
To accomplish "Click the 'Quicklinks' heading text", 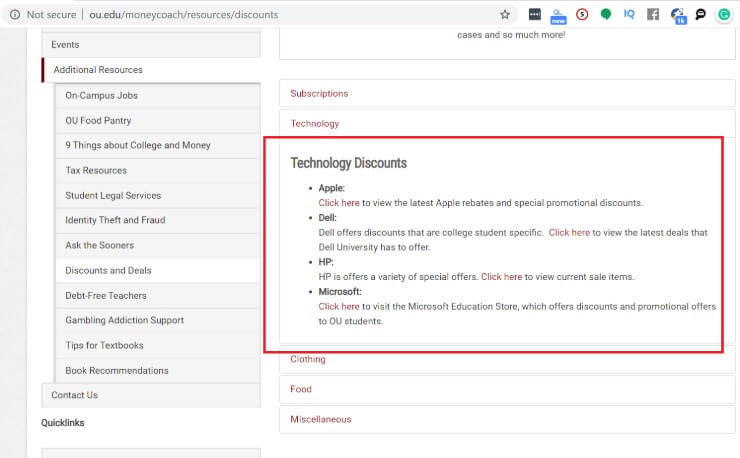I will [62, 423].
